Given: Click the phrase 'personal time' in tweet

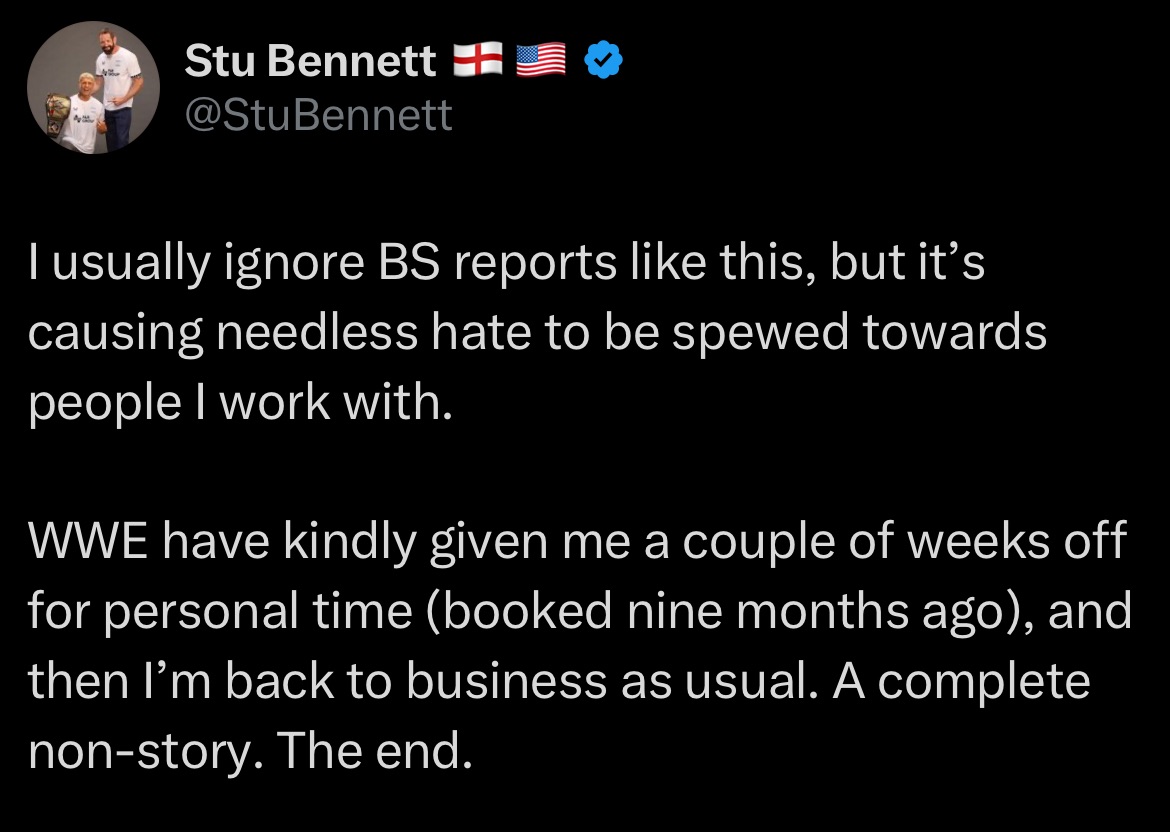Looking at the screenshot, I should pos(257,611).
